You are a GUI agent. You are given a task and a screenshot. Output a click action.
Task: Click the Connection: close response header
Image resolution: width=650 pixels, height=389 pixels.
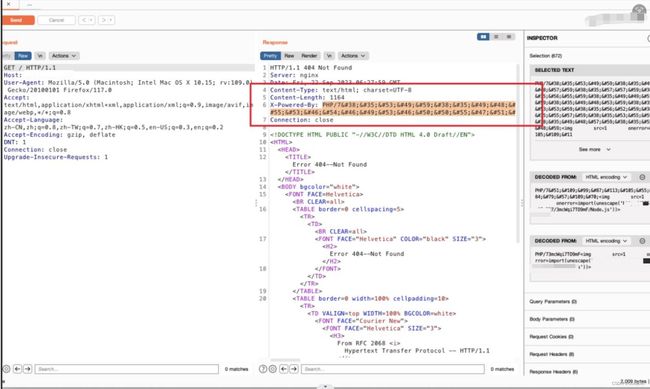click(x=302, y=120)
